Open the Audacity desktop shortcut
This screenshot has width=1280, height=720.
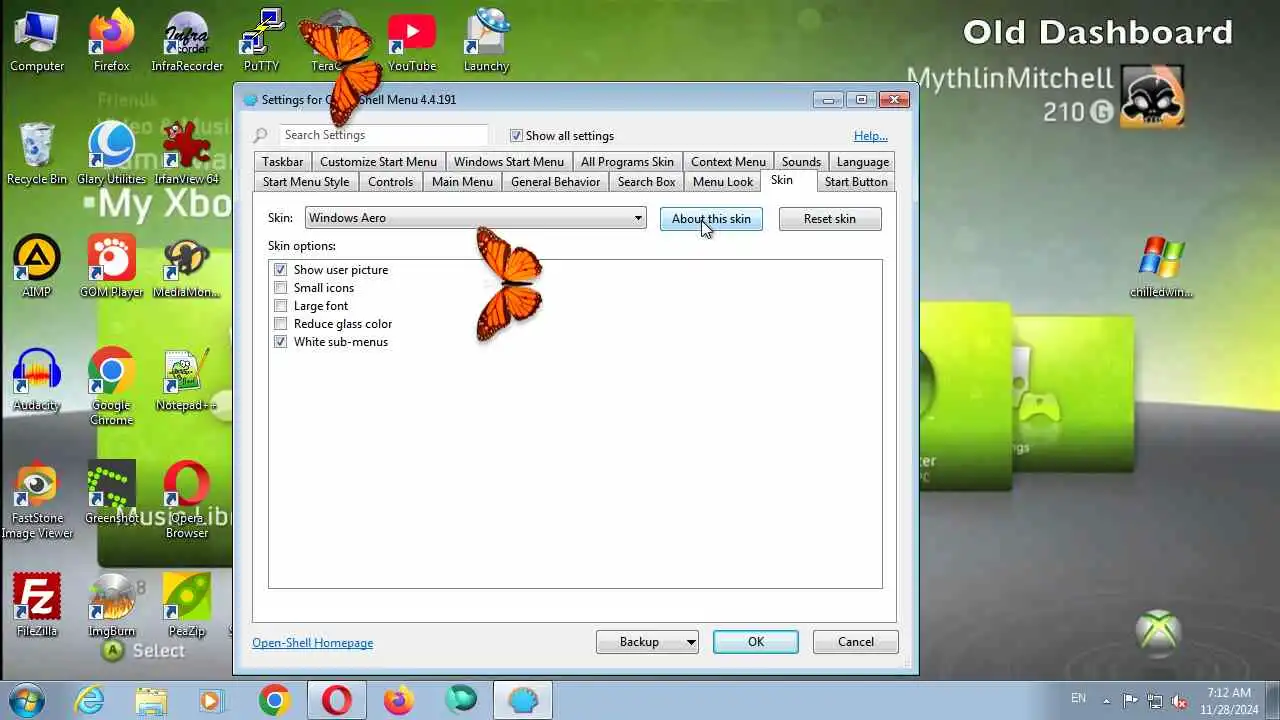click(x=37, y=381)
